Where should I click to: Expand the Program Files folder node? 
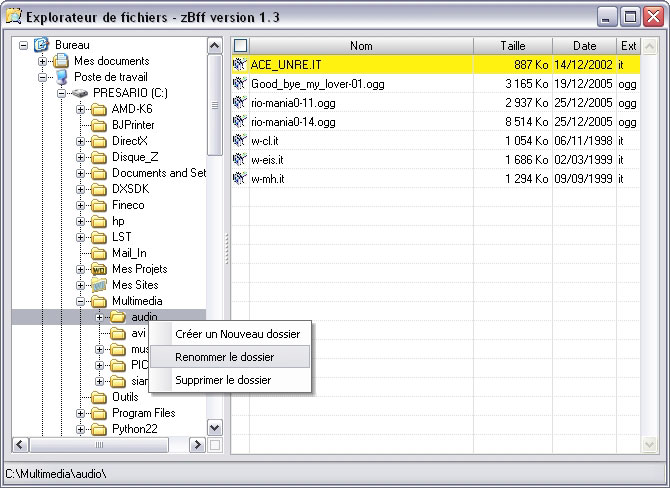80,414
